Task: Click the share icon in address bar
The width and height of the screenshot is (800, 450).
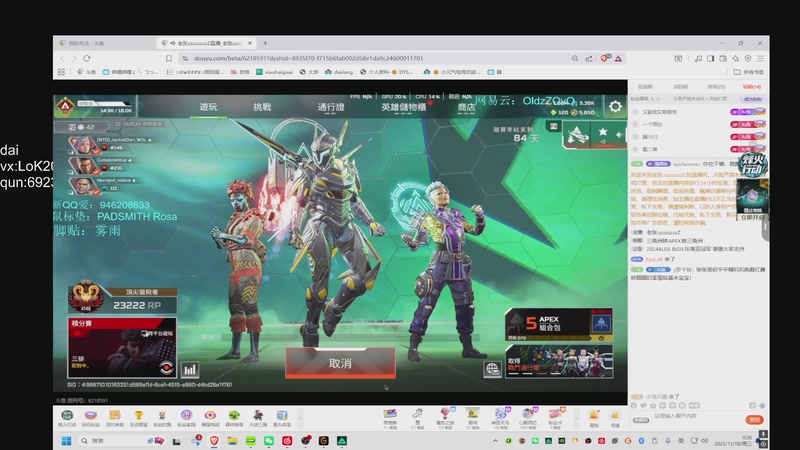Action: tap(589, 58)
